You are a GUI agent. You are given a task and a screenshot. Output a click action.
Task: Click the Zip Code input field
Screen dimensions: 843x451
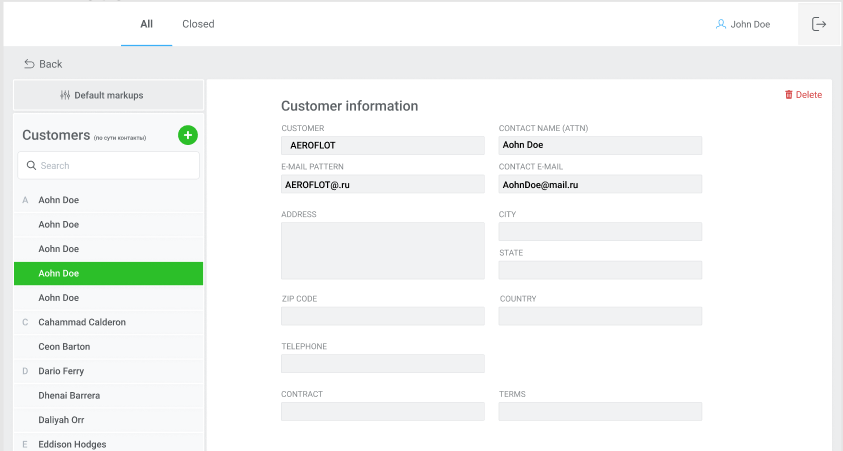coord(383,316)
